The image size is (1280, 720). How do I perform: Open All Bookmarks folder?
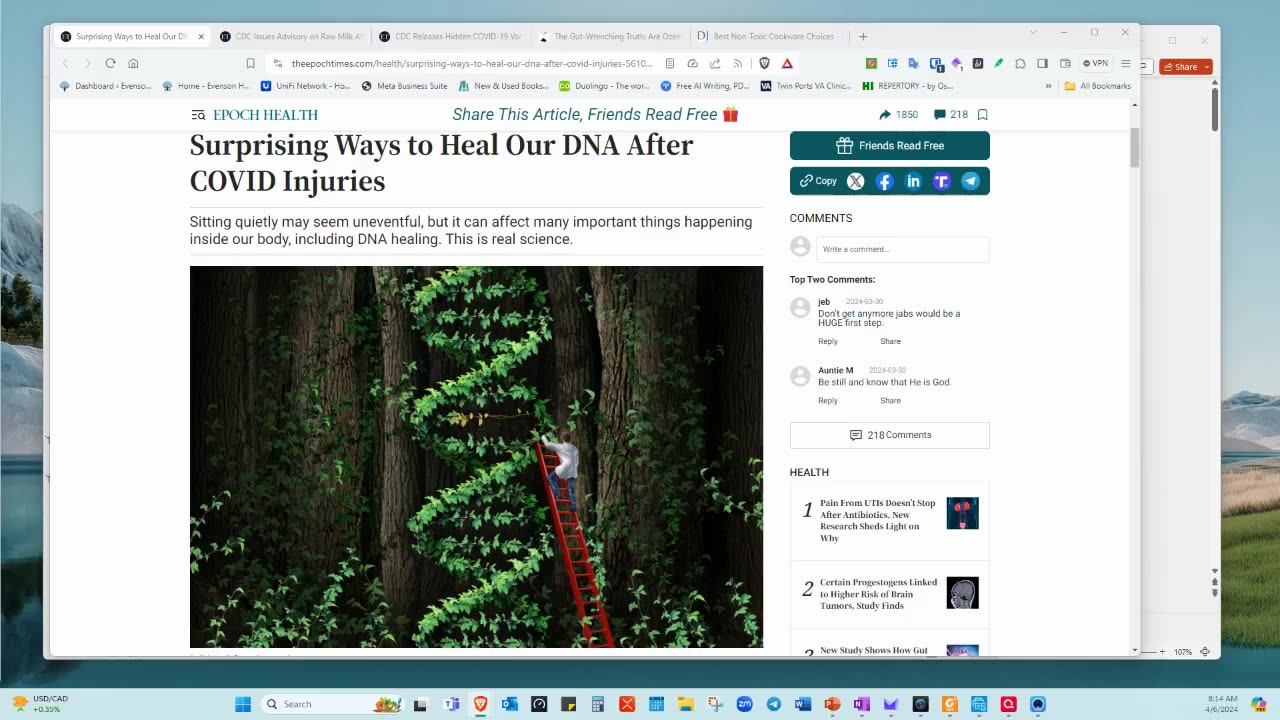tap(1097, 86)
